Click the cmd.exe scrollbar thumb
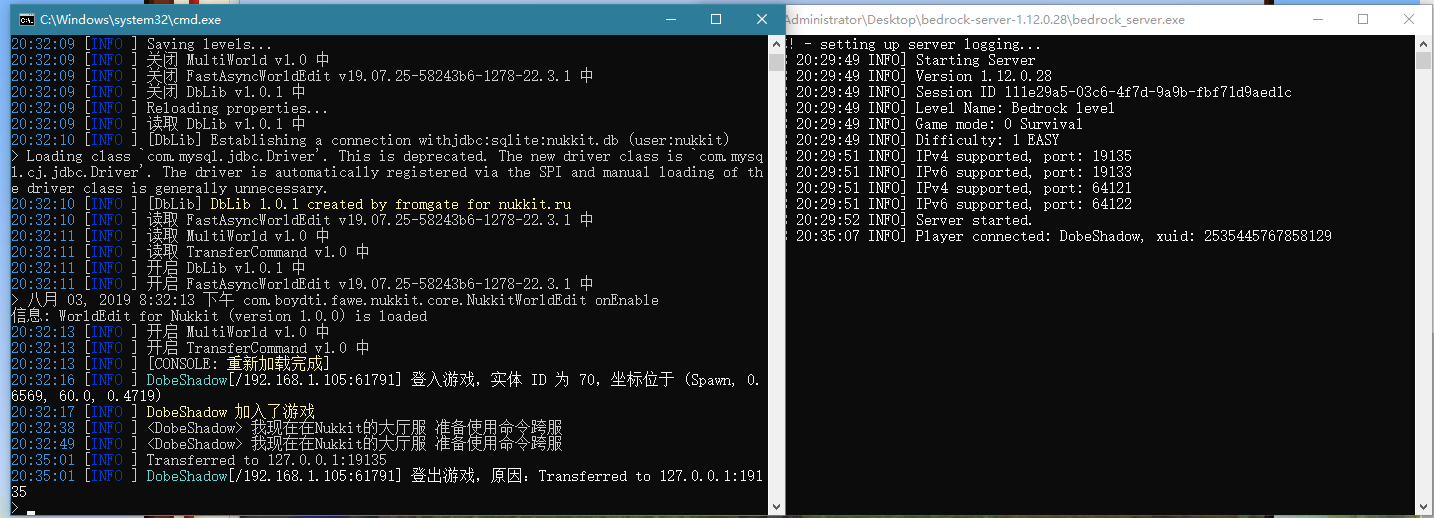The height and width of the screenshot is (518, 1434). (x=776, y=62)
